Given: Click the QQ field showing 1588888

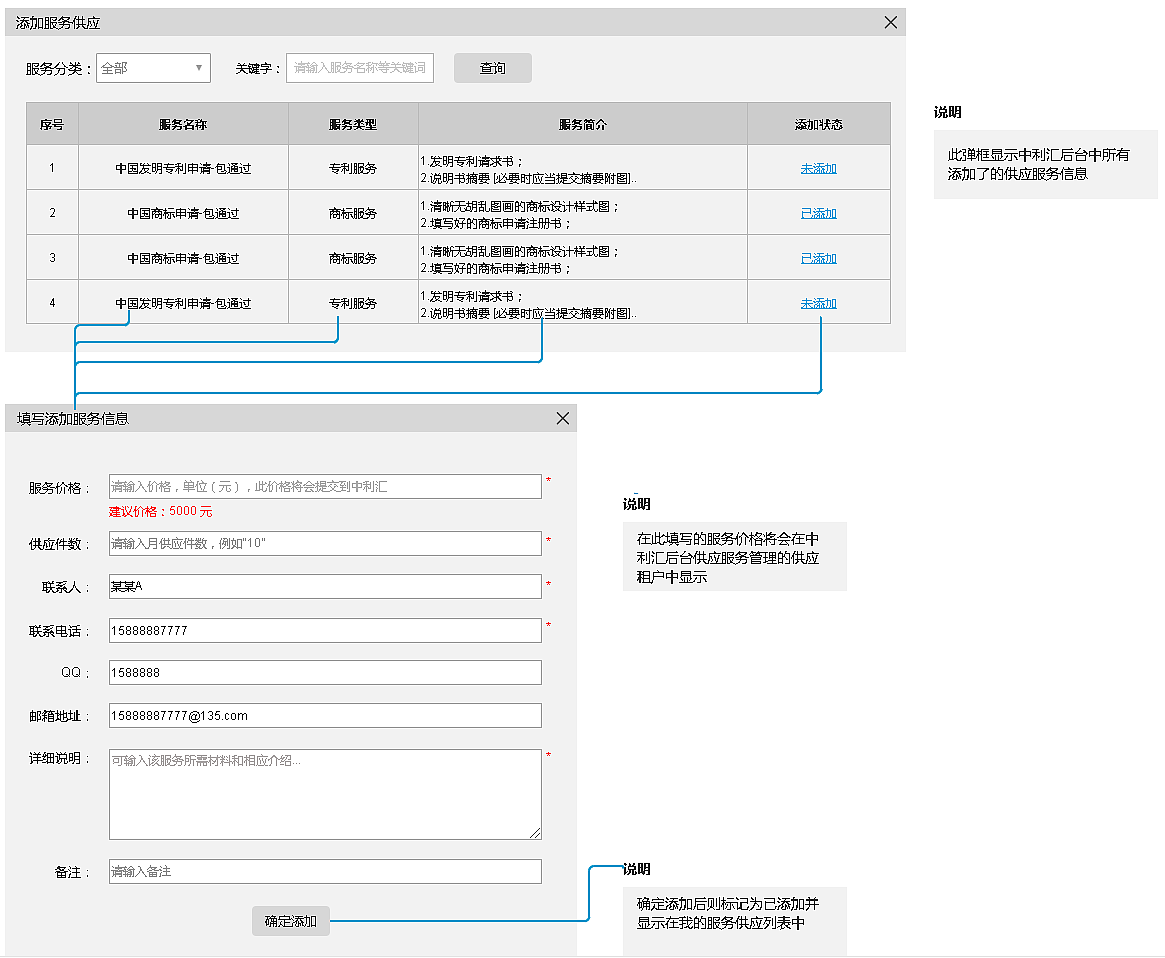Looking at the screenshot, I should 325,672.
